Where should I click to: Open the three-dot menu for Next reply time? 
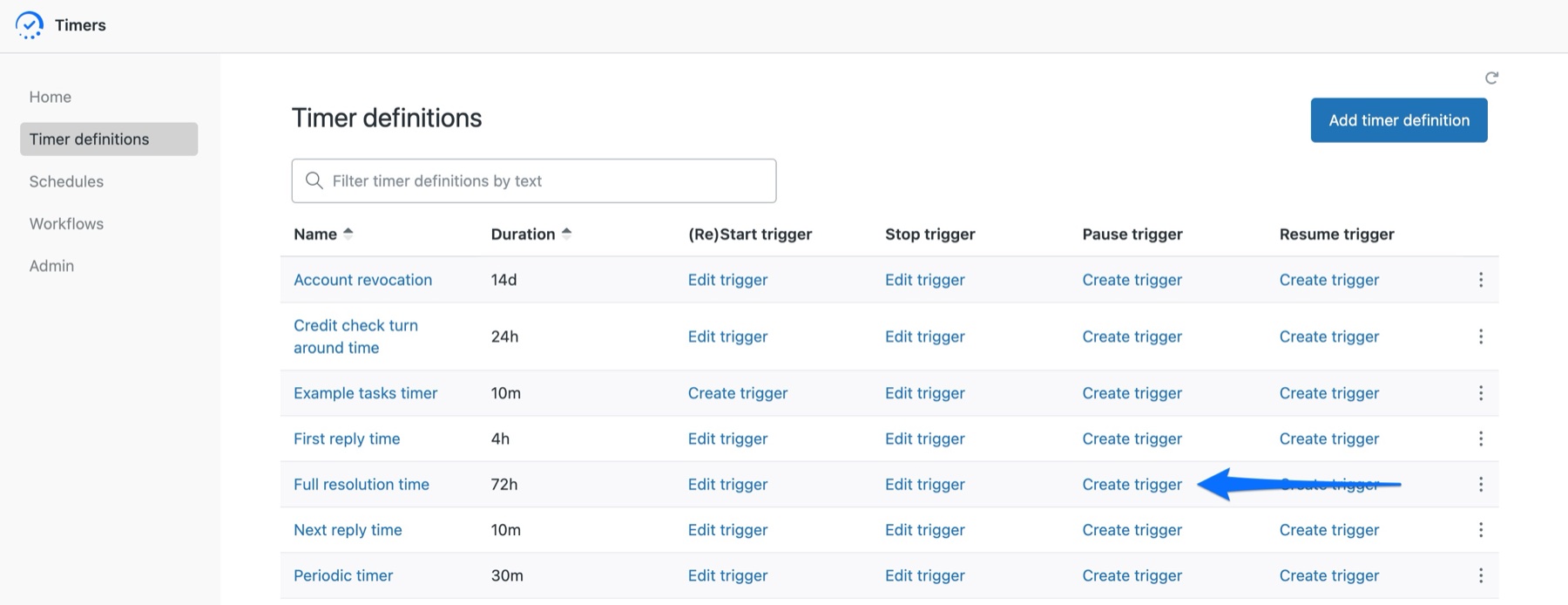point(1480,530)
